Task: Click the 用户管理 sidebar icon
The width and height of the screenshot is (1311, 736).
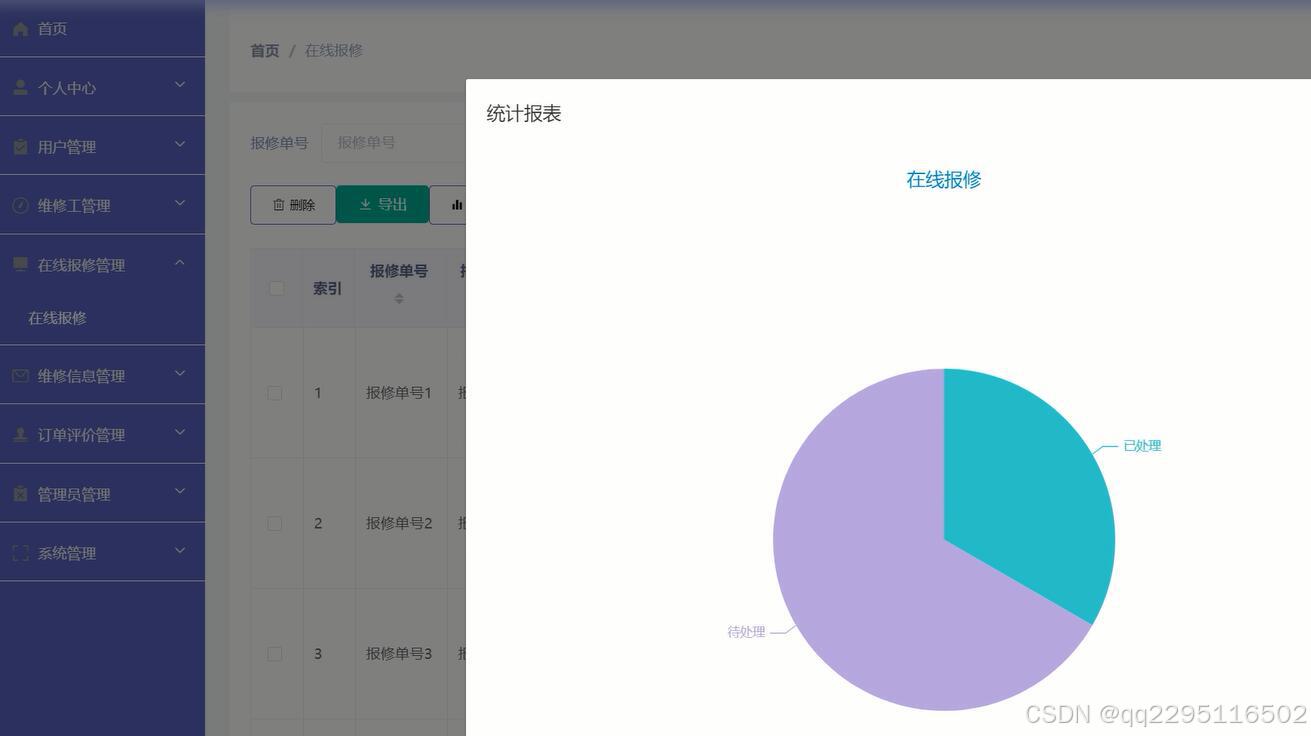Action: pos(19,146)
